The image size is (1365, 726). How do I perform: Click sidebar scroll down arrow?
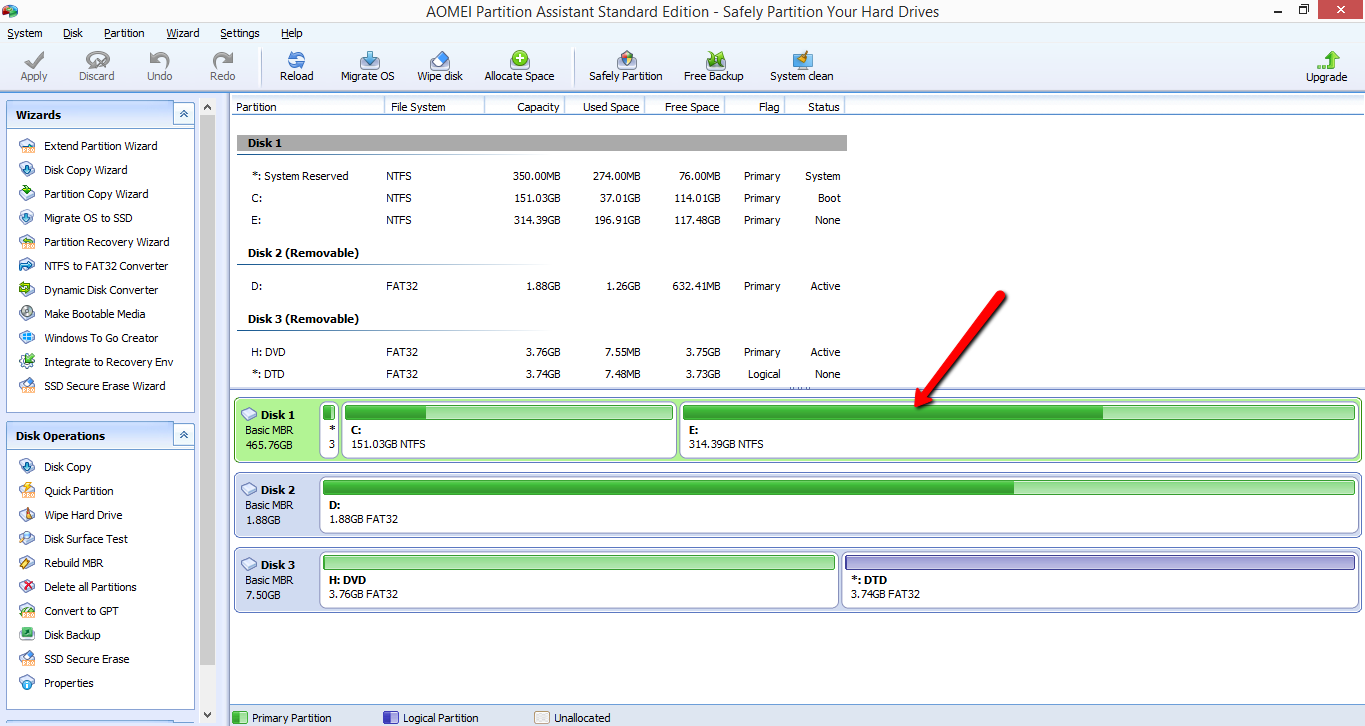(207, 714)
